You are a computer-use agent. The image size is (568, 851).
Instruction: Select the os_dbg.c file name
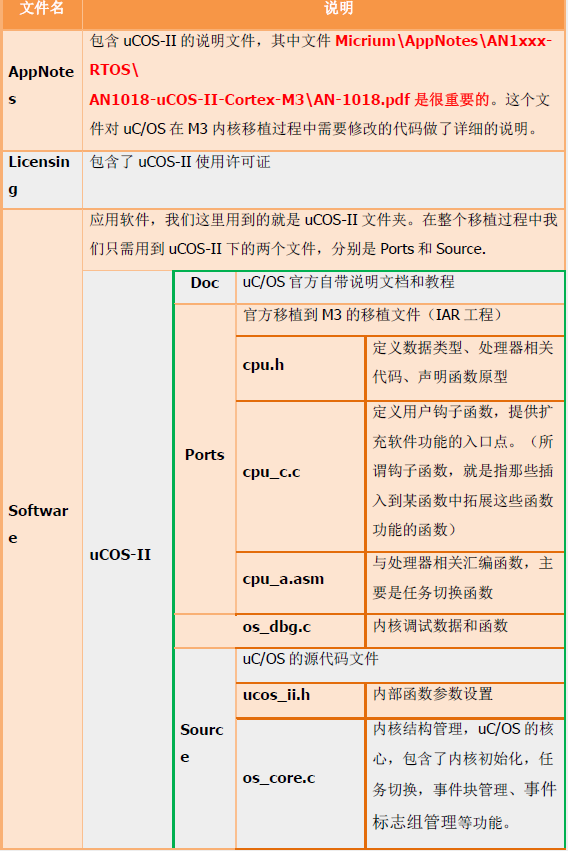coord(277,627)
